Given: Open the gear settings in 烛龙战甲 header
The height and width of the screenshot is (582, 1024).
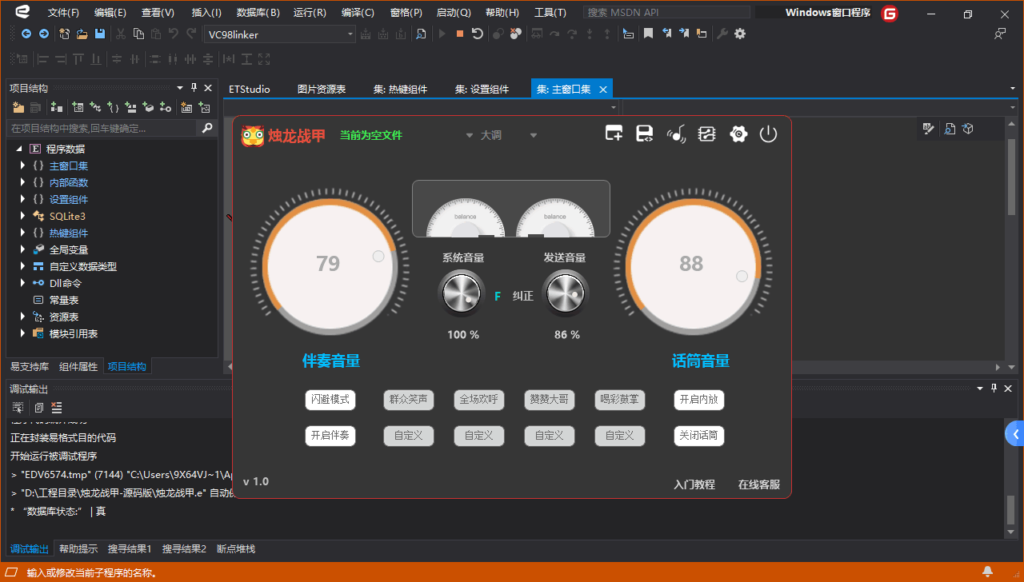Looking at the screenshot, I should click(738, 134).
